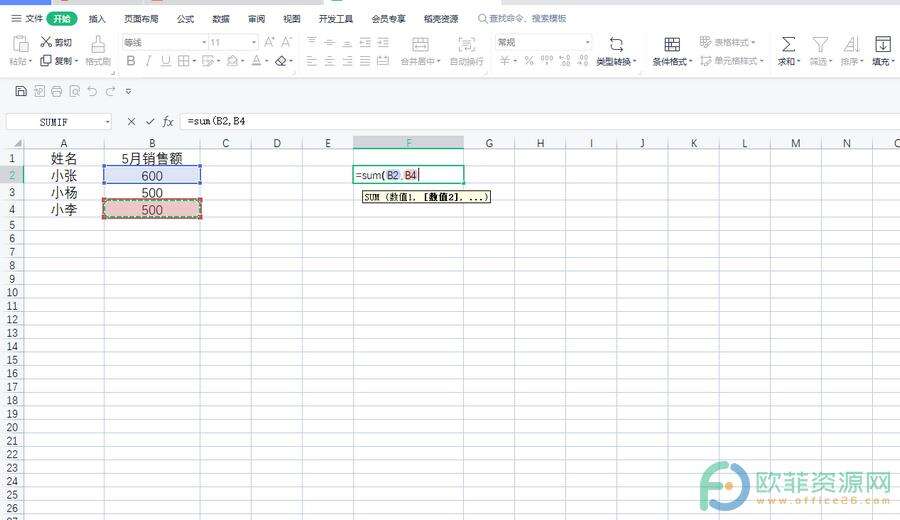Viewport: 900px width, 520px height.
Task: Click the Filter (筛选) funnel icon
Action: pyautogui.click(x=820, y=44)
